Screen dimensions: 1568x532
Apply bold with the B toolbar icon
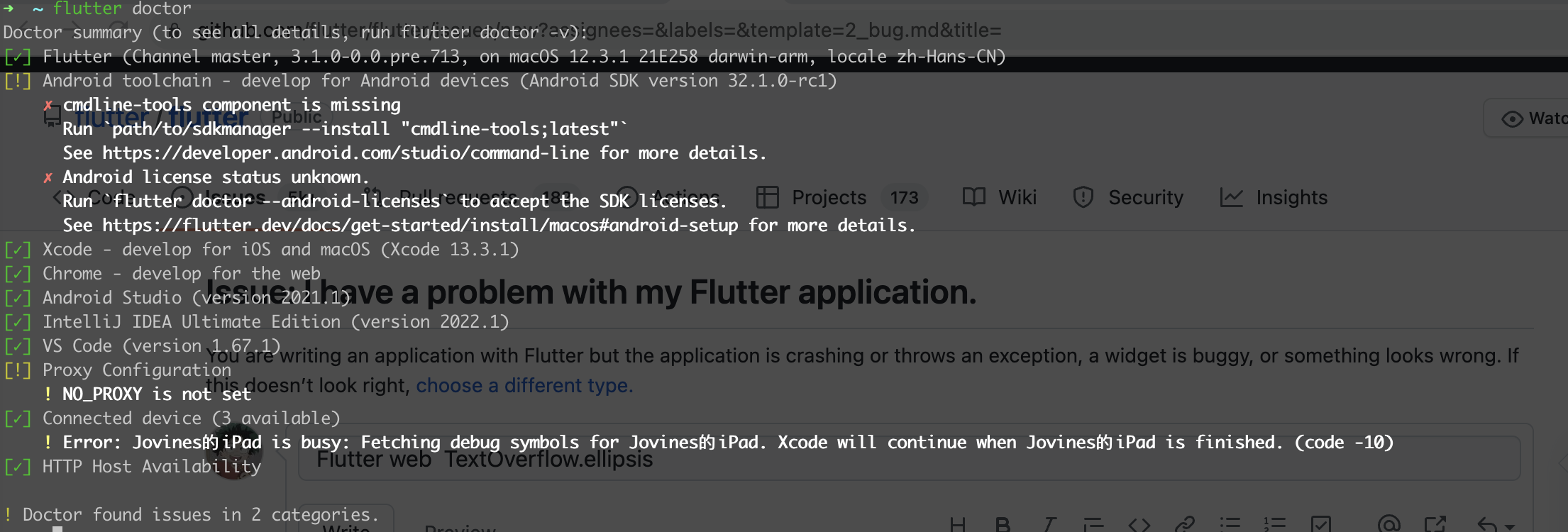(1003, 525)
